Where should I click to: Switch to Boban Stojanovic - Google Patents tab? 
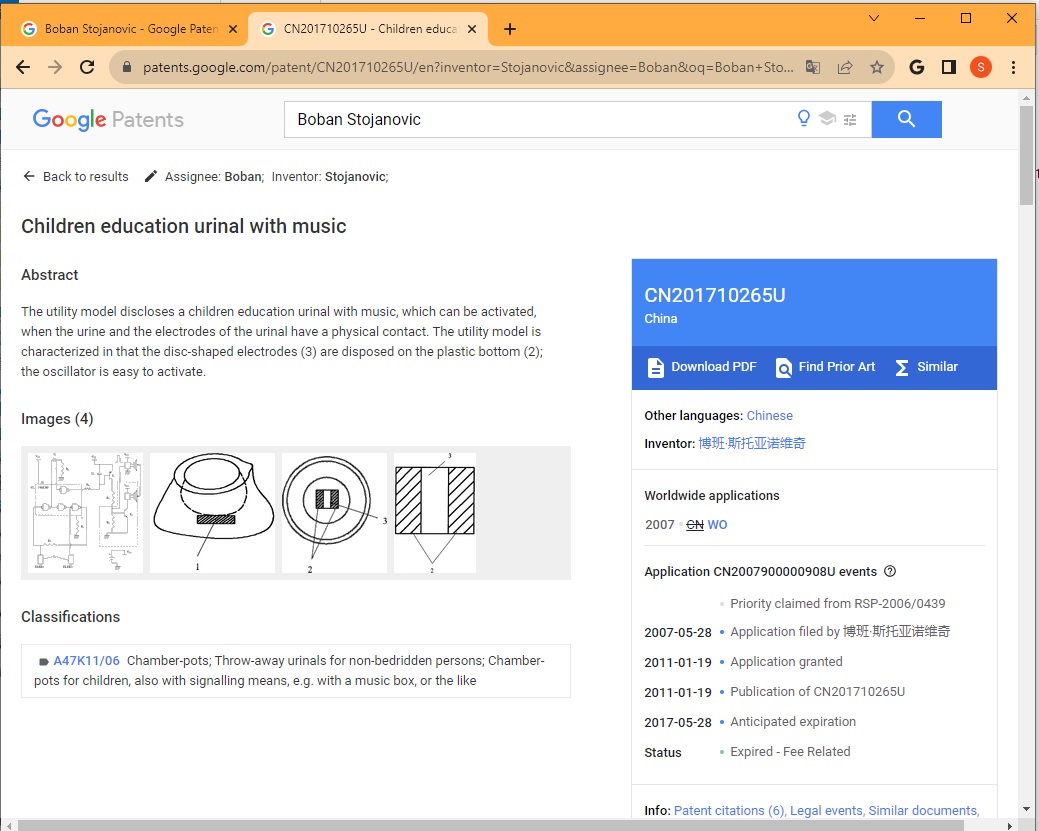tap(131, 29)
